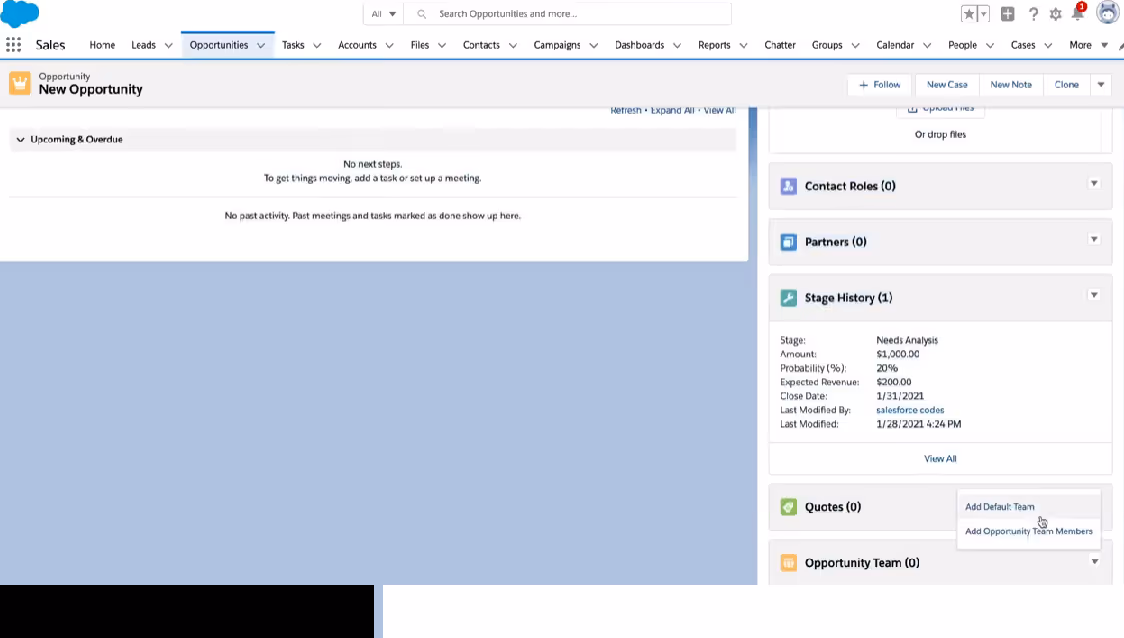Screen dimensions: 1124x638
Task: Click the salesforce codes link
Action: point(910,409)
